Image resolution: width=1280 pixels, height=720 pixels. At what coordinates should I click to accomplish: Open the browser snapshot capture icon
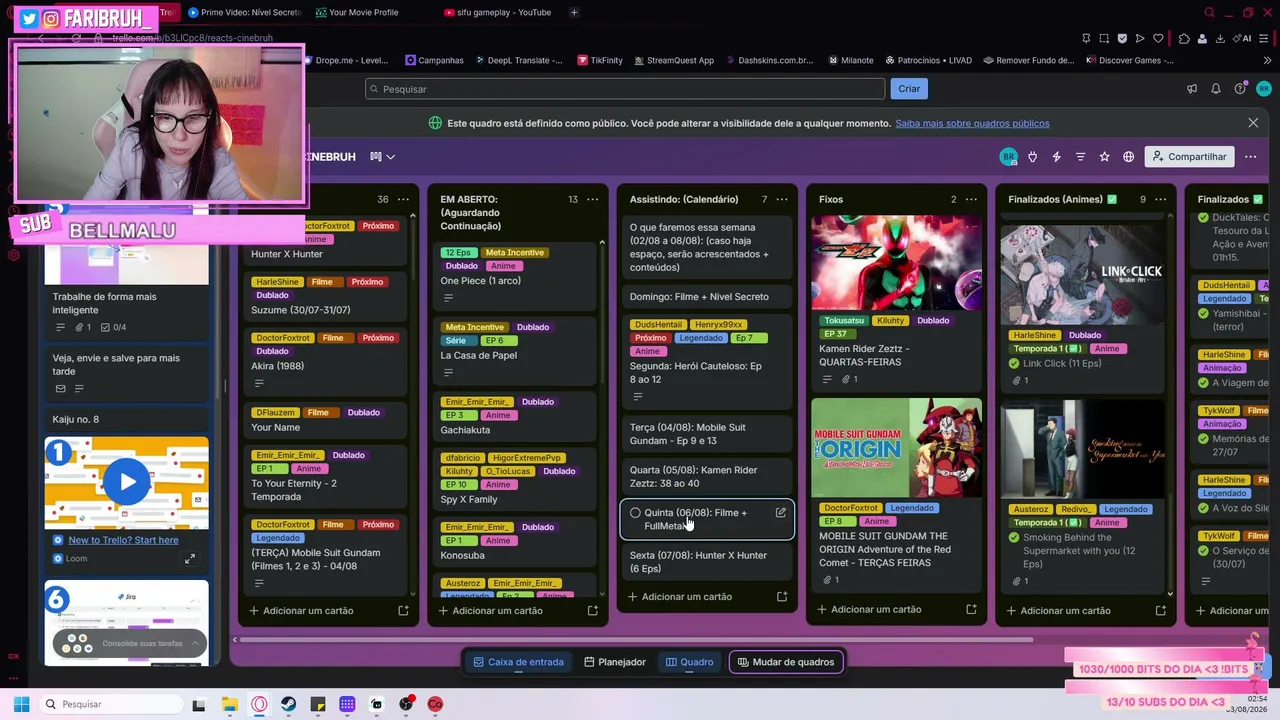(1104, 39)
